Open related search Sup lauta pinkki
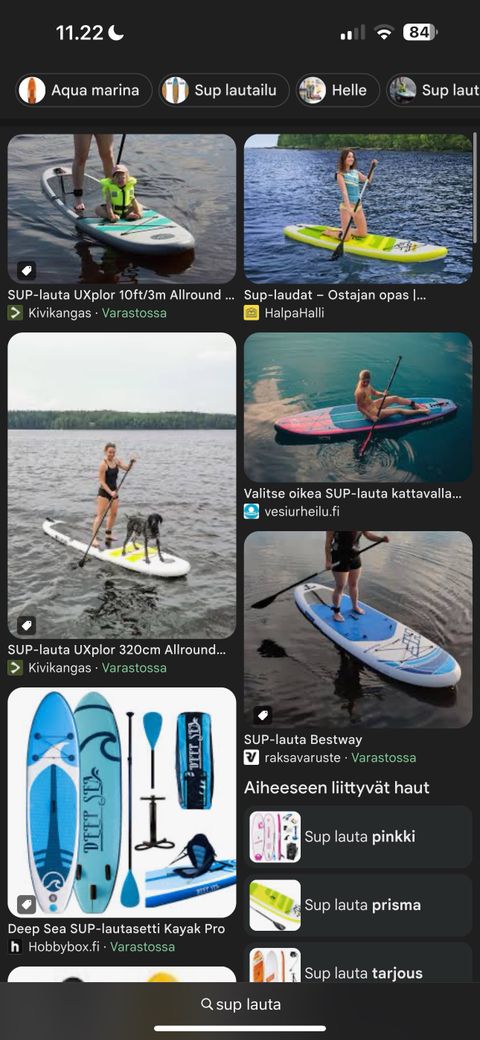This screenshot has height=1040, width=480. (358, 837)
